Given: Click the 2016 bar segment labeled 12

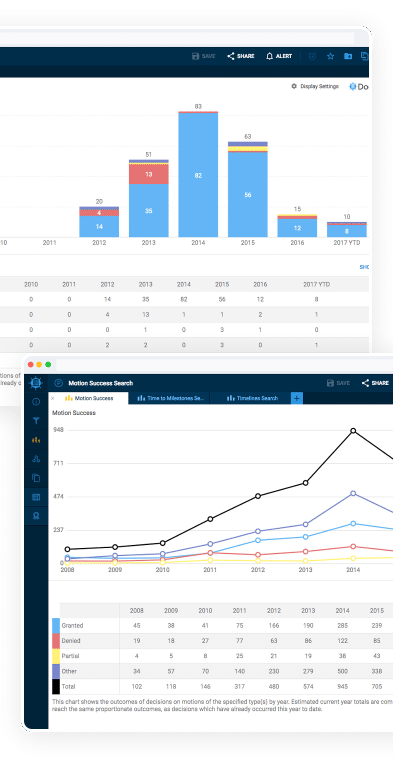Looking at the screenshot, I should click(x=297, y=228).
